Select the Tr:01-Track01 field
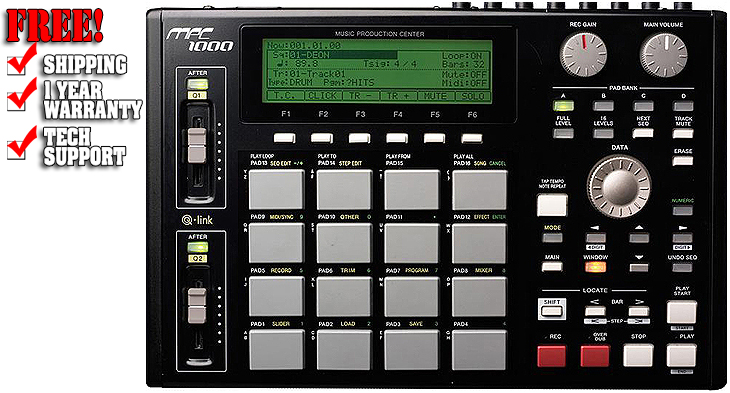730x393 pixels. (309, 74)
